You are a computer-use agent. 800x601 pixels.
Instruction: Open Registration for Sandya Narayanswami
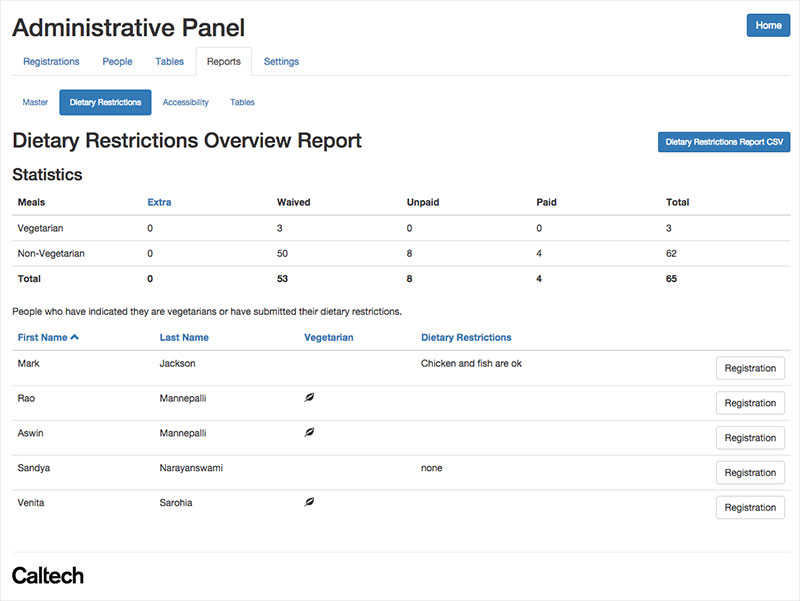tap(750, 473)
